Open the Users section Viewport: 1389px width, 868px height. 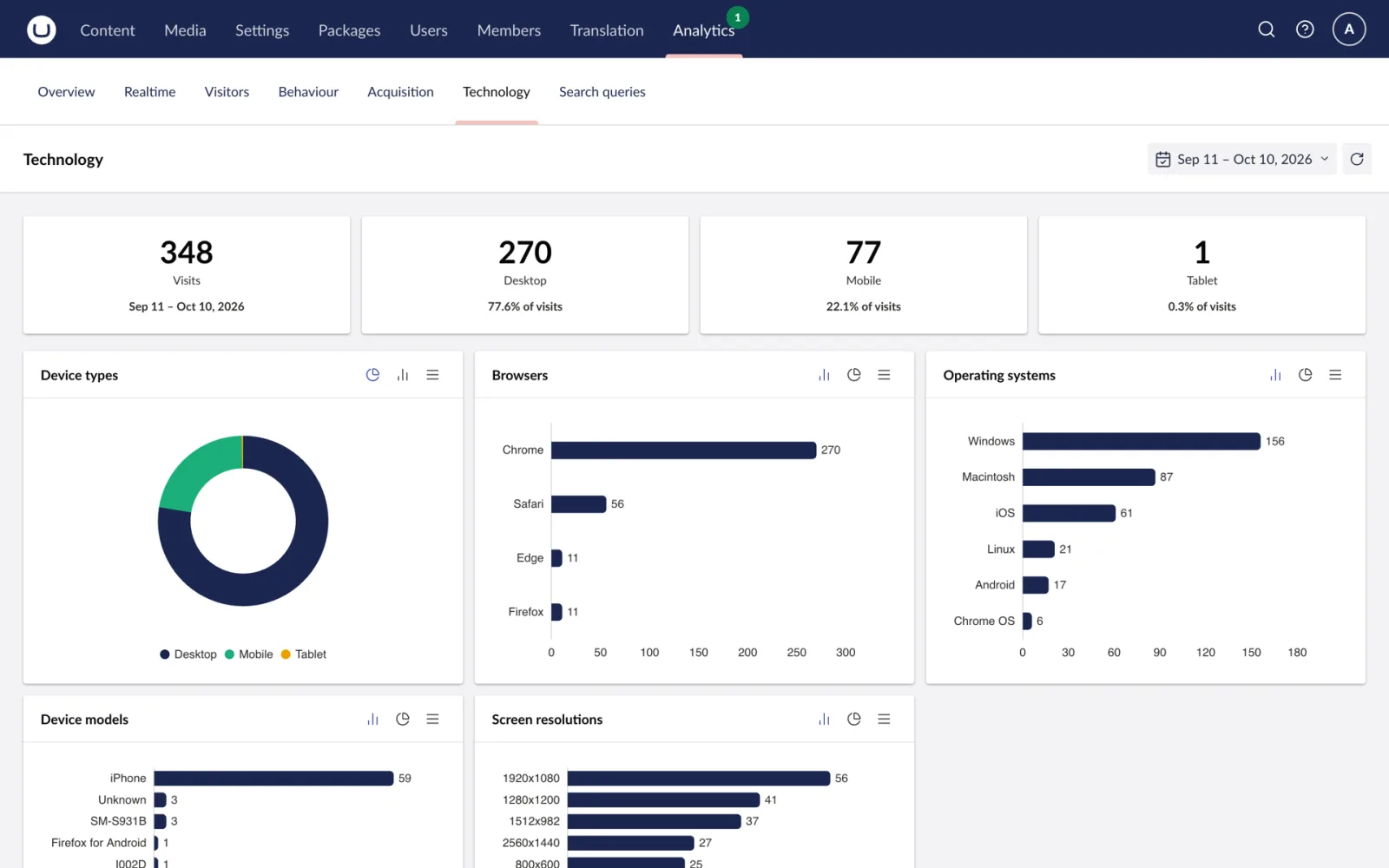click(x=429, y=30)
